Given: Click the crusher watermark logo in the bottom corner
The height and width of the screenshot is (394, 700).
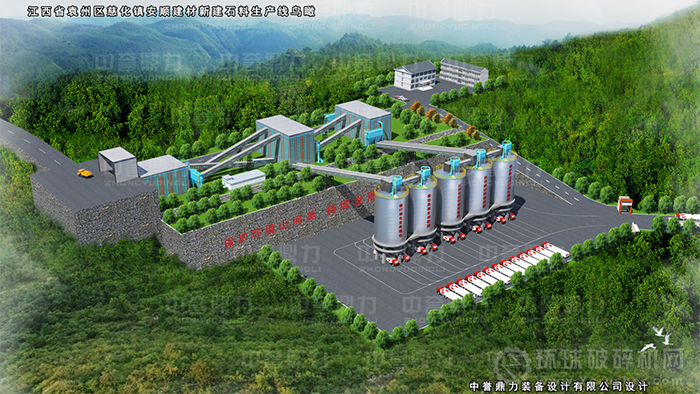Looking at the screenshot, I should pos(590,362).
